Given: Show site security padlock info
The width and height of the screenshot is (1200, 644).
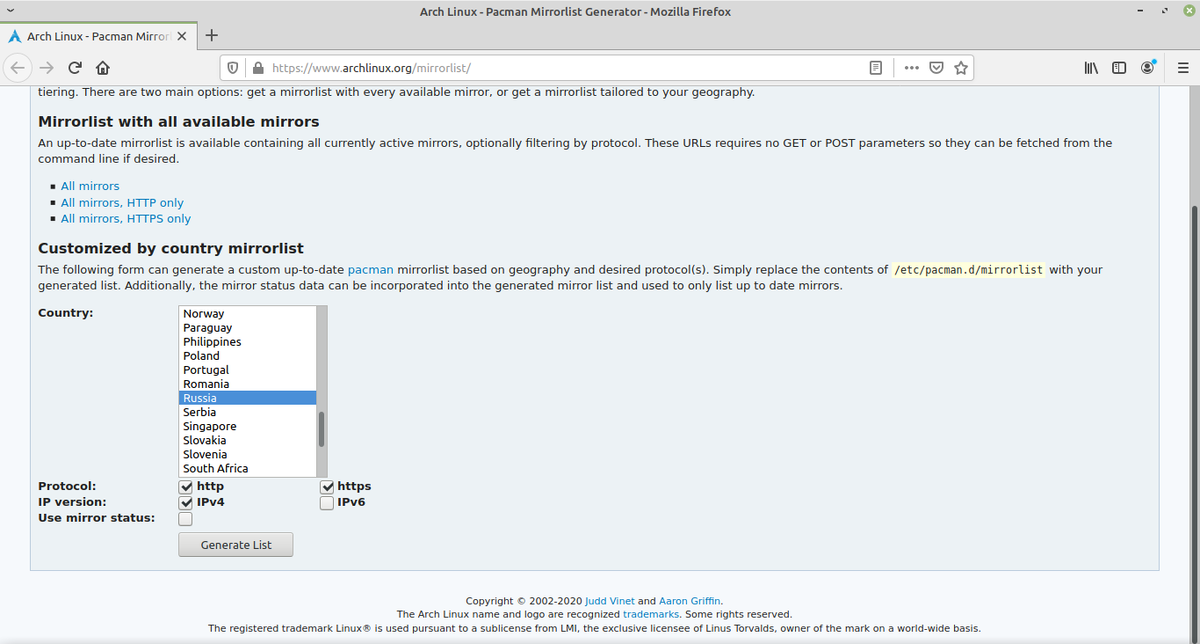Looking at the screenshot, I should [x=257, y=69].
